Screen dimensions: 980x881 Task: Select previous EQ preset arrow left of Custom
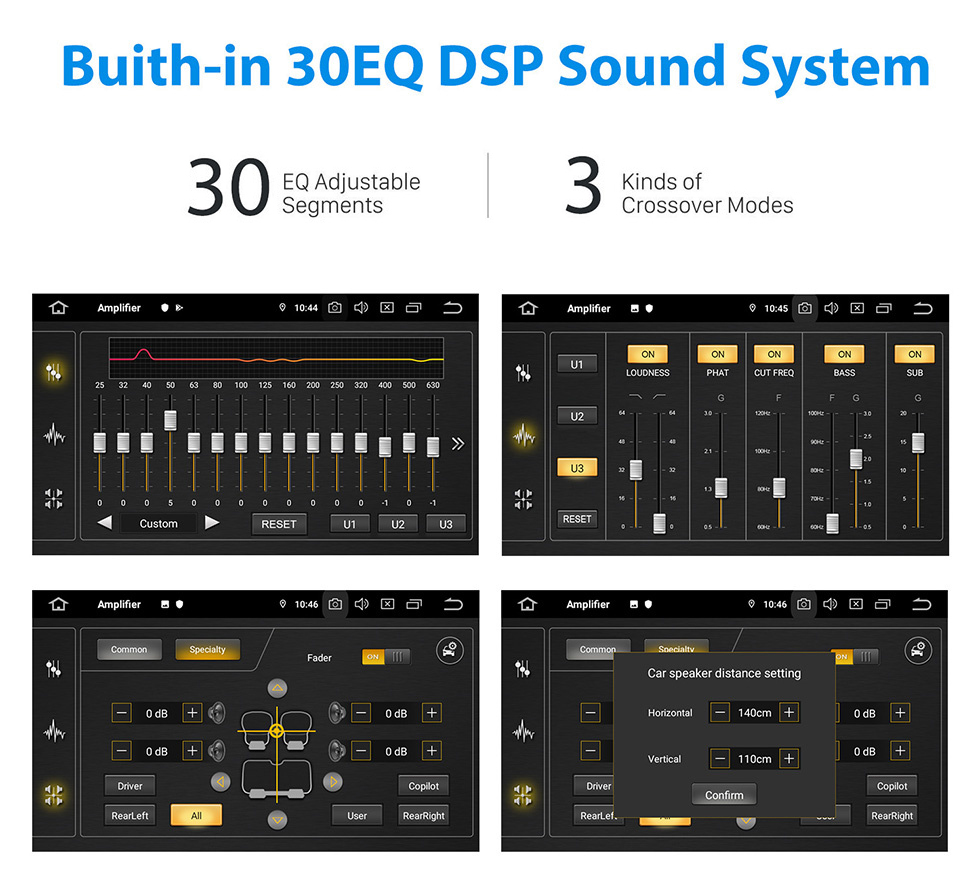pos(105,523)
